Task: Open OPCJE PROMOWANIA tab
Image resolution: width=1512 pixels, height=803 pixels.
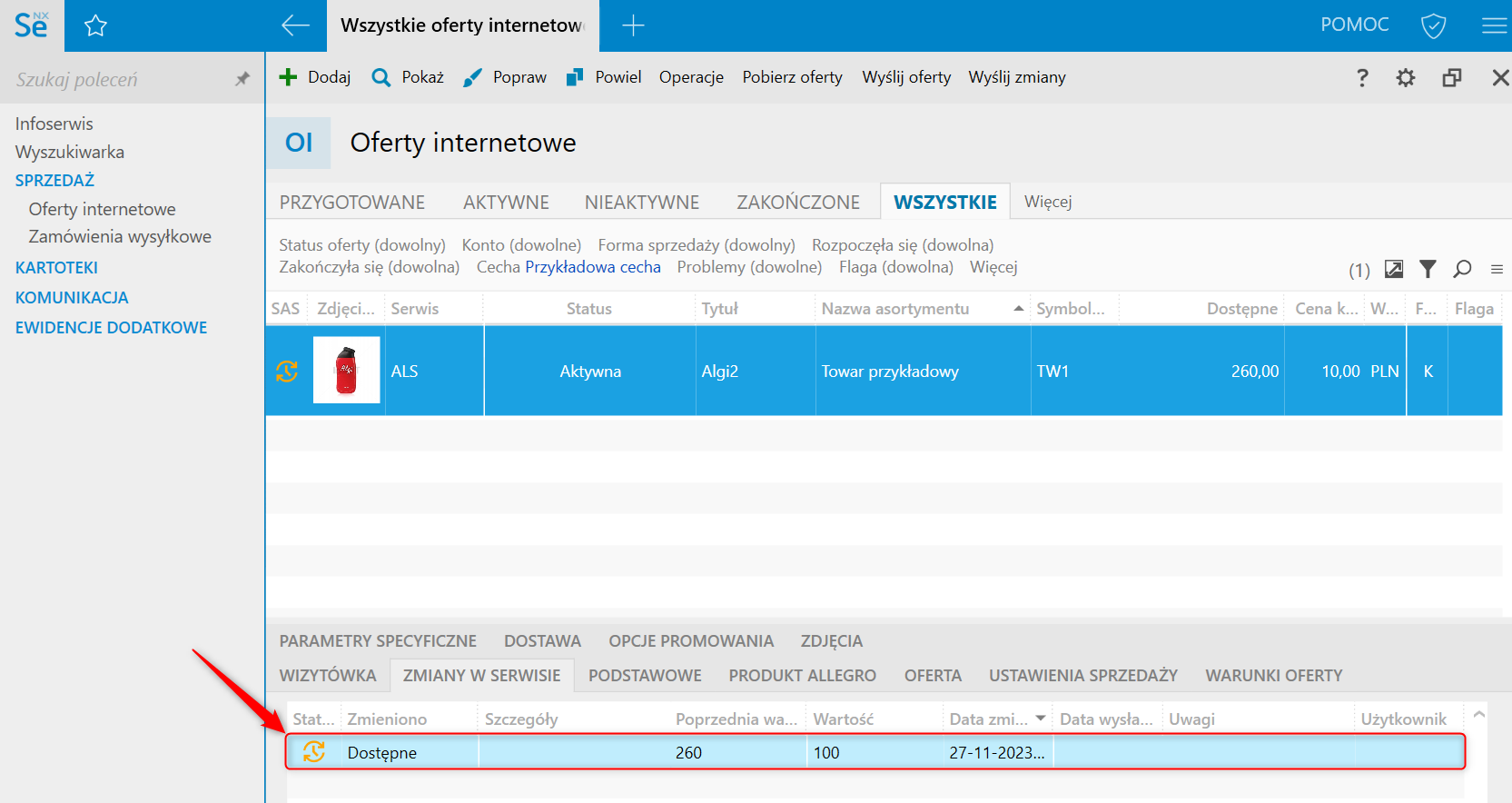Action: pyautogui.click(x=691, y=641)
